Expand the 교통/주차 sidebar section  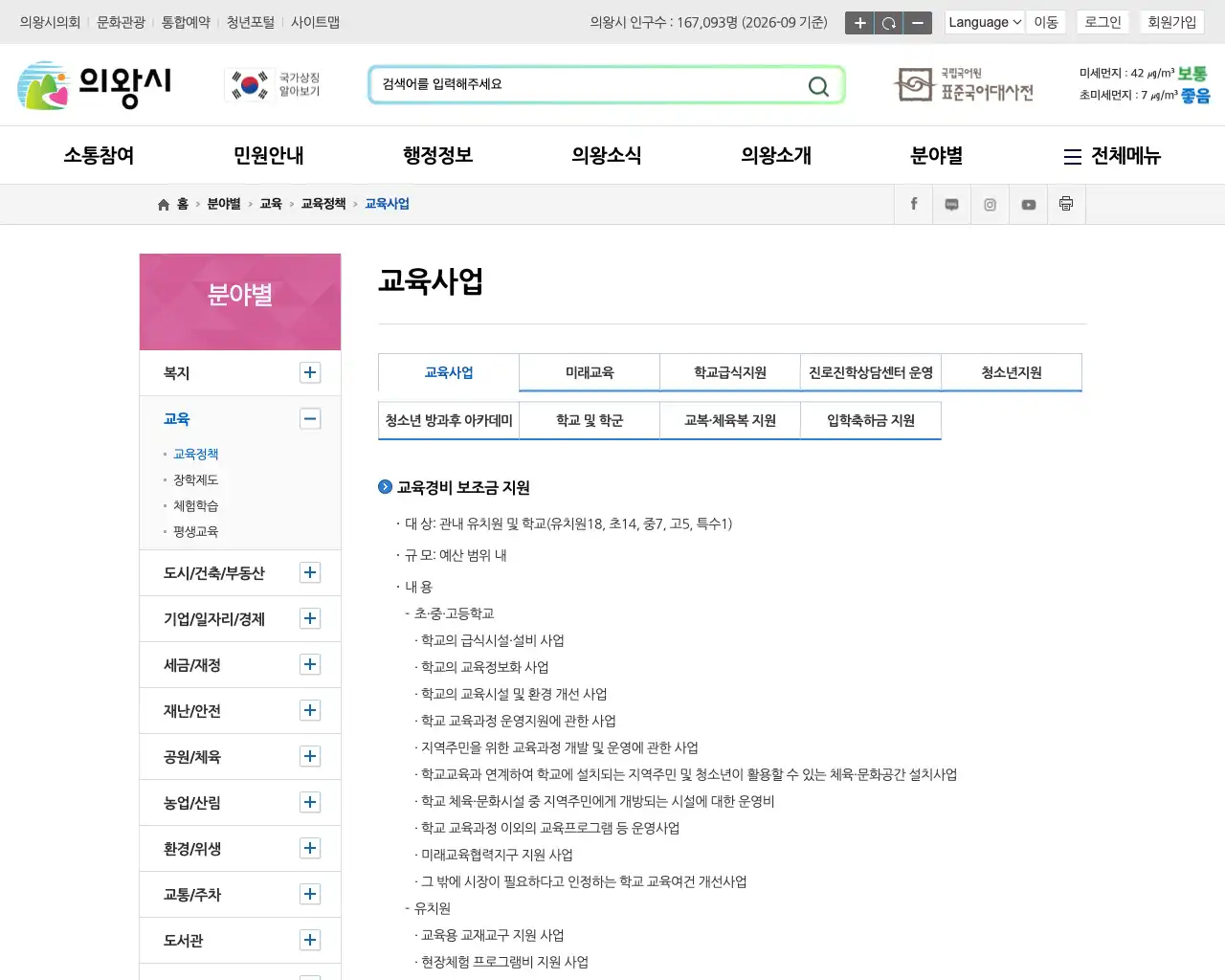point(310,895)
